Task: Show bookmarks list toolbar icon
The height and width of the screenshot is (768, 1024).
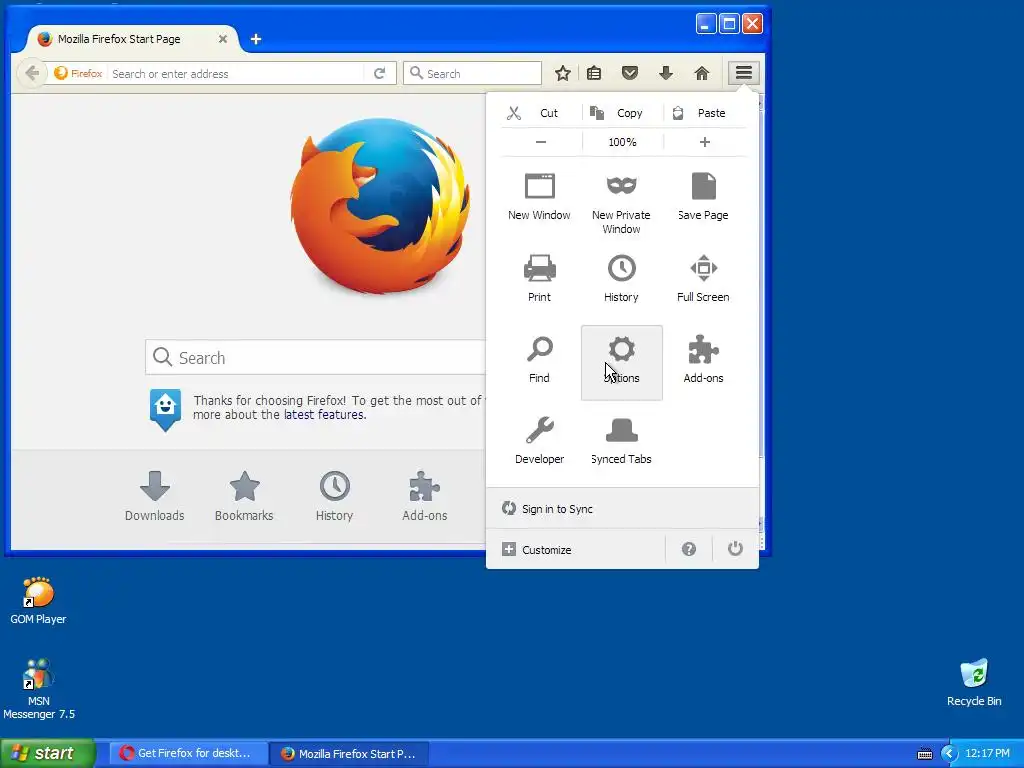Action: [x=594, y=73]
